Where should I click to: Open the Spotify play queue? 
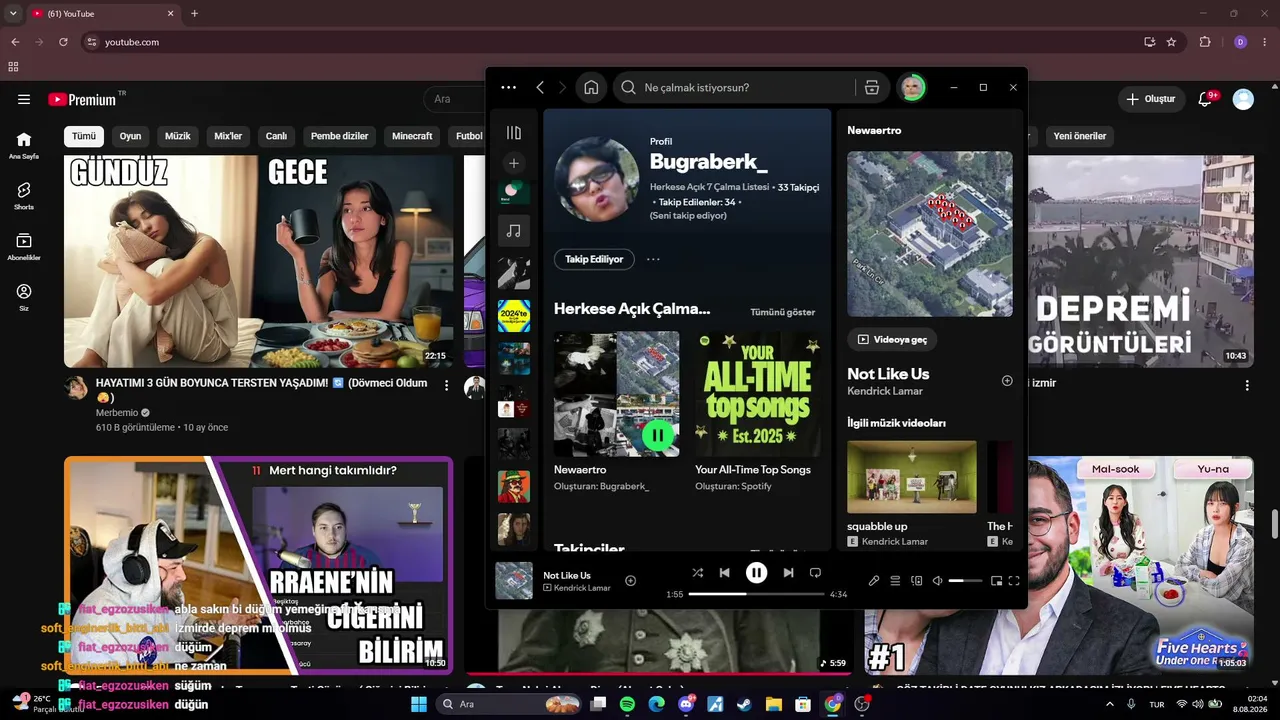tap(896, 581)
